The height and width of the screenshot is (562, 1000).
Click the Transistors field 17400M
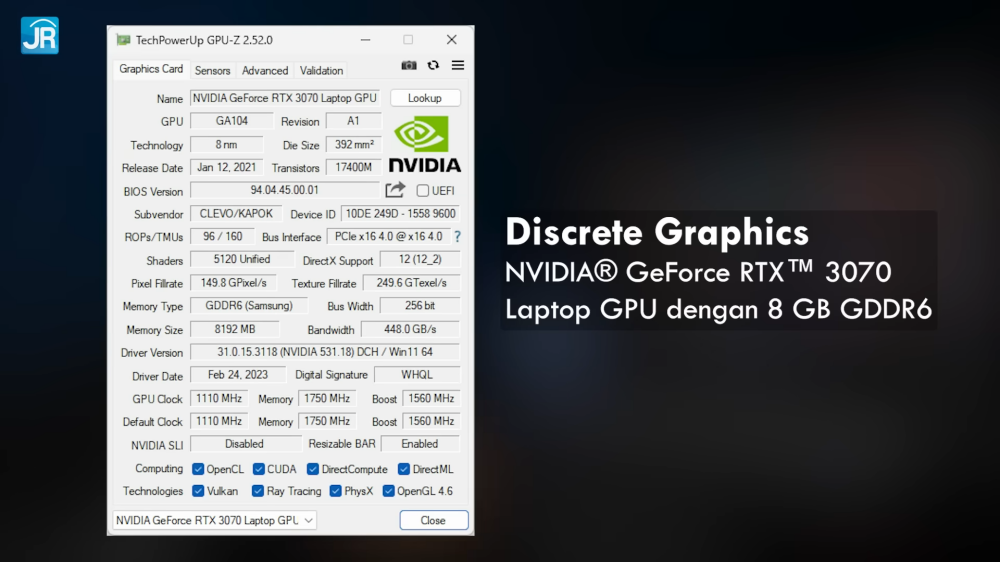[354, 168]
